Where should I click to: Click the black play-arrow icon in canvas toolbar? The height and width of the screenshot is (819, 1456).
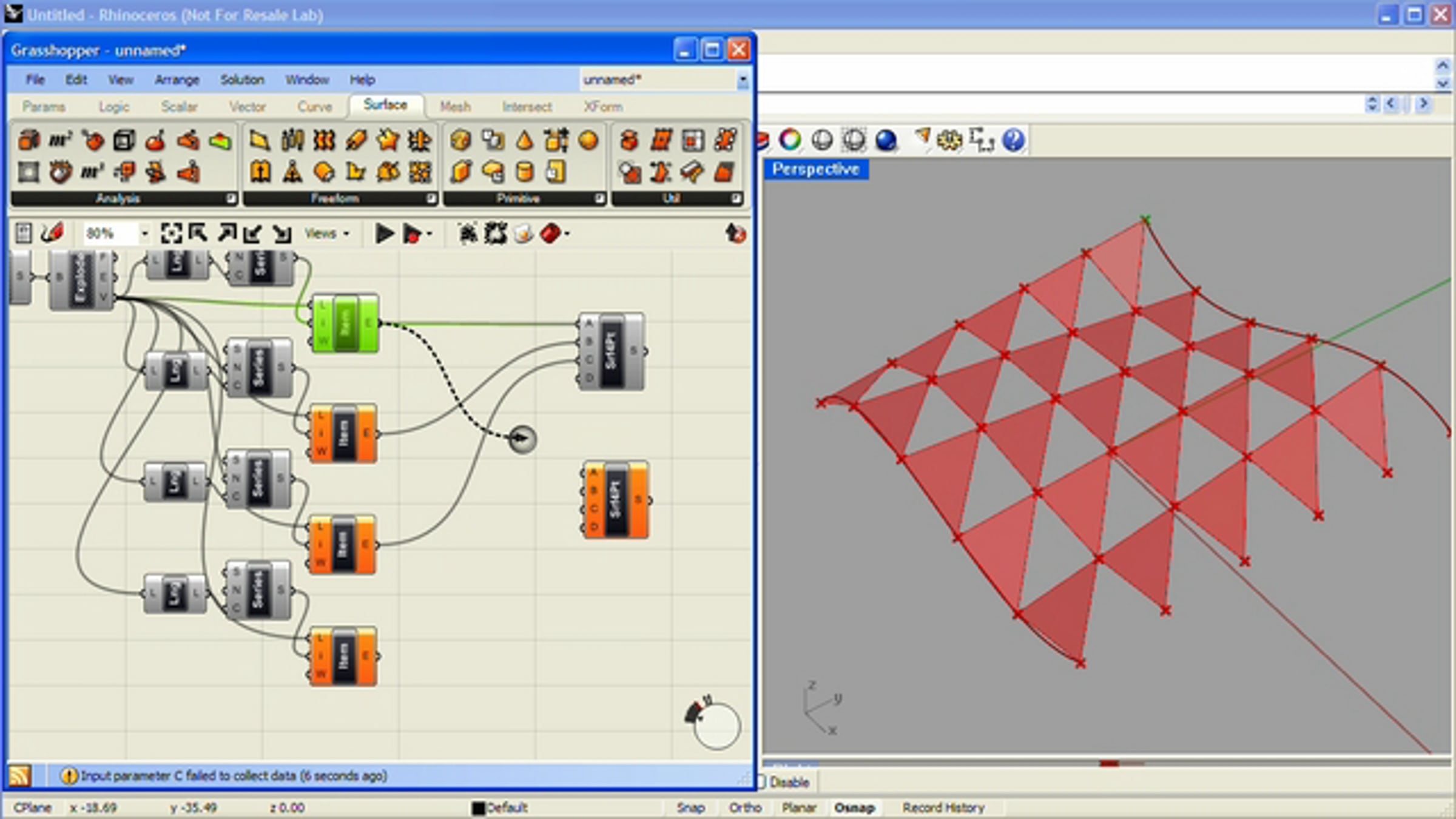(x=384, y=234)
